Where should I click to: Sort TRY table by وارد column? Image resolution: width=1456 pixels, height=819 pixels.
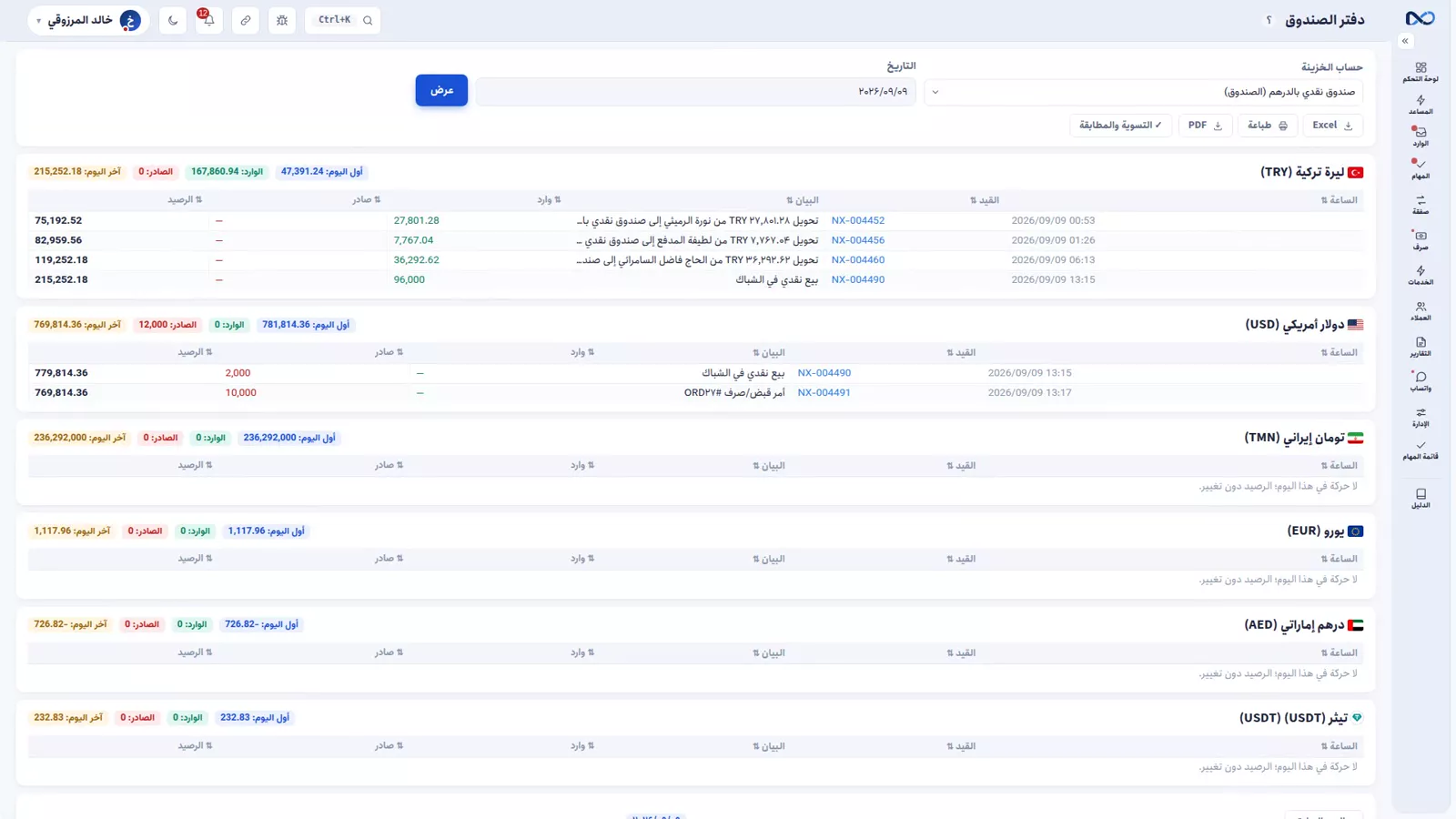pos(549,200)
